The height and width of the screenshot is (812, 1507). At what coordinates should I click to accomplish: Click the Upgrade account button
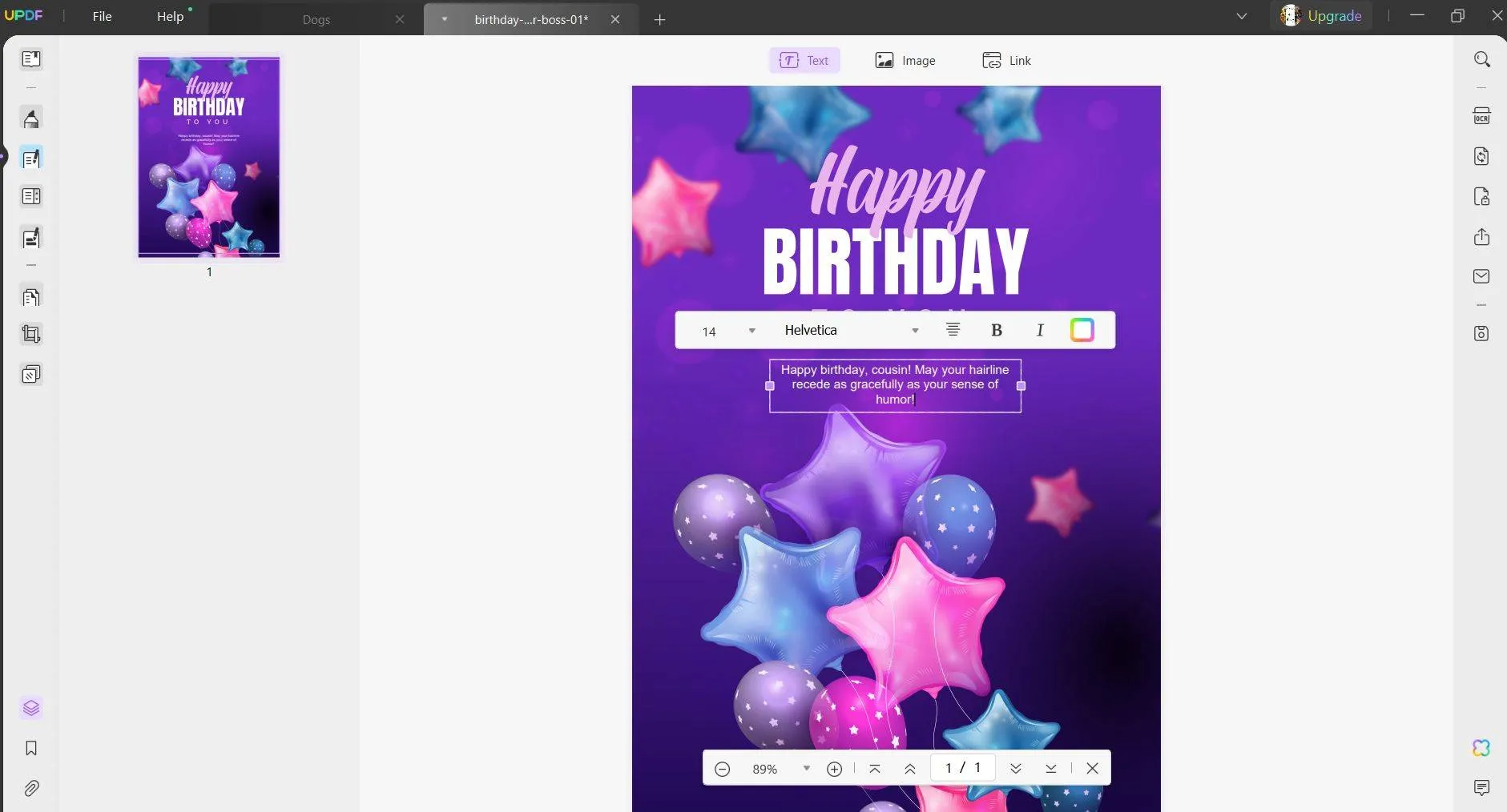pyautogui.click(x=1321, y=16)
